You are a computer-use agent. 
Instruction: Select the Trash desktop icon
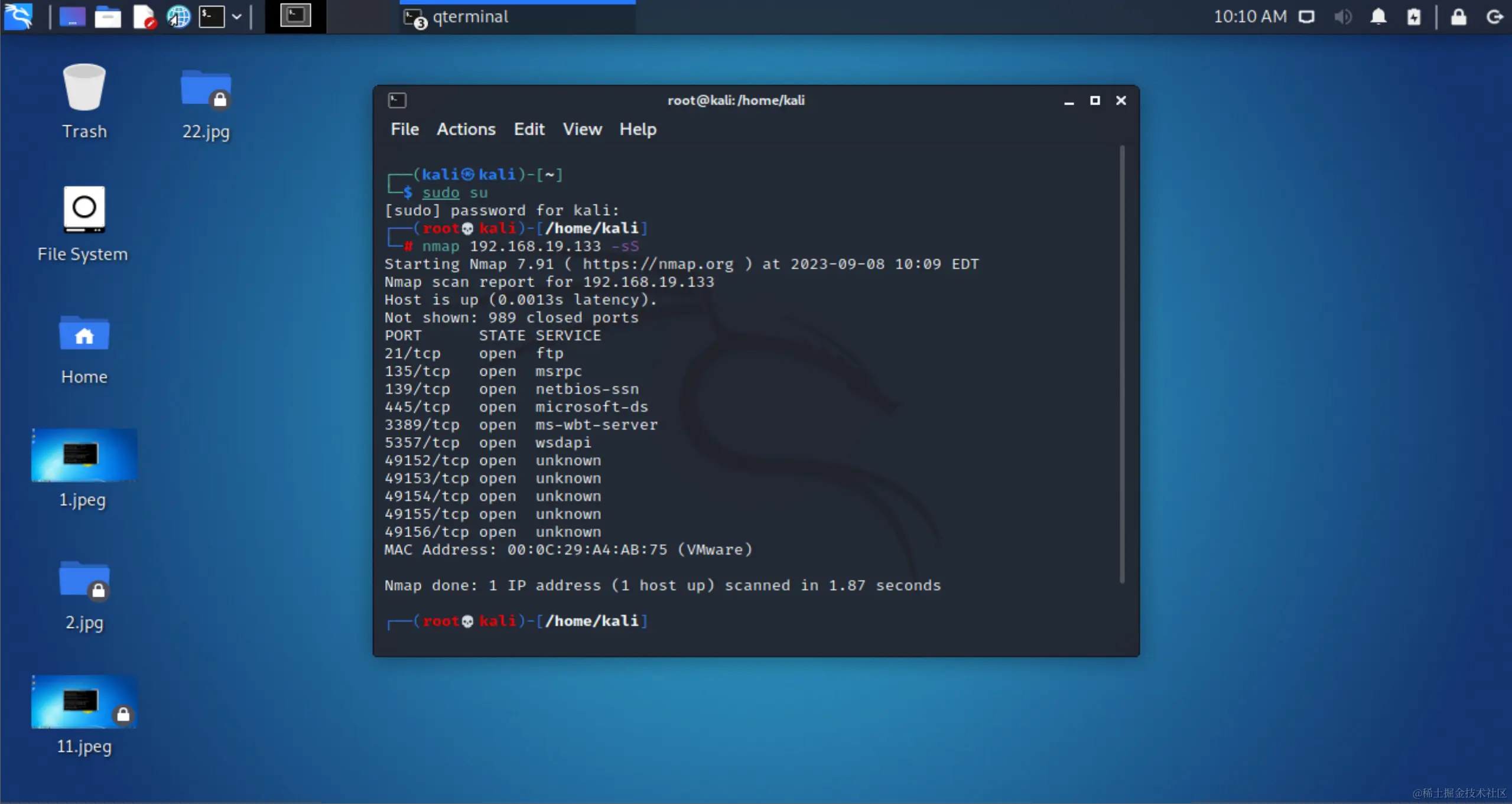pyautogui.click(x=84, y=89)
